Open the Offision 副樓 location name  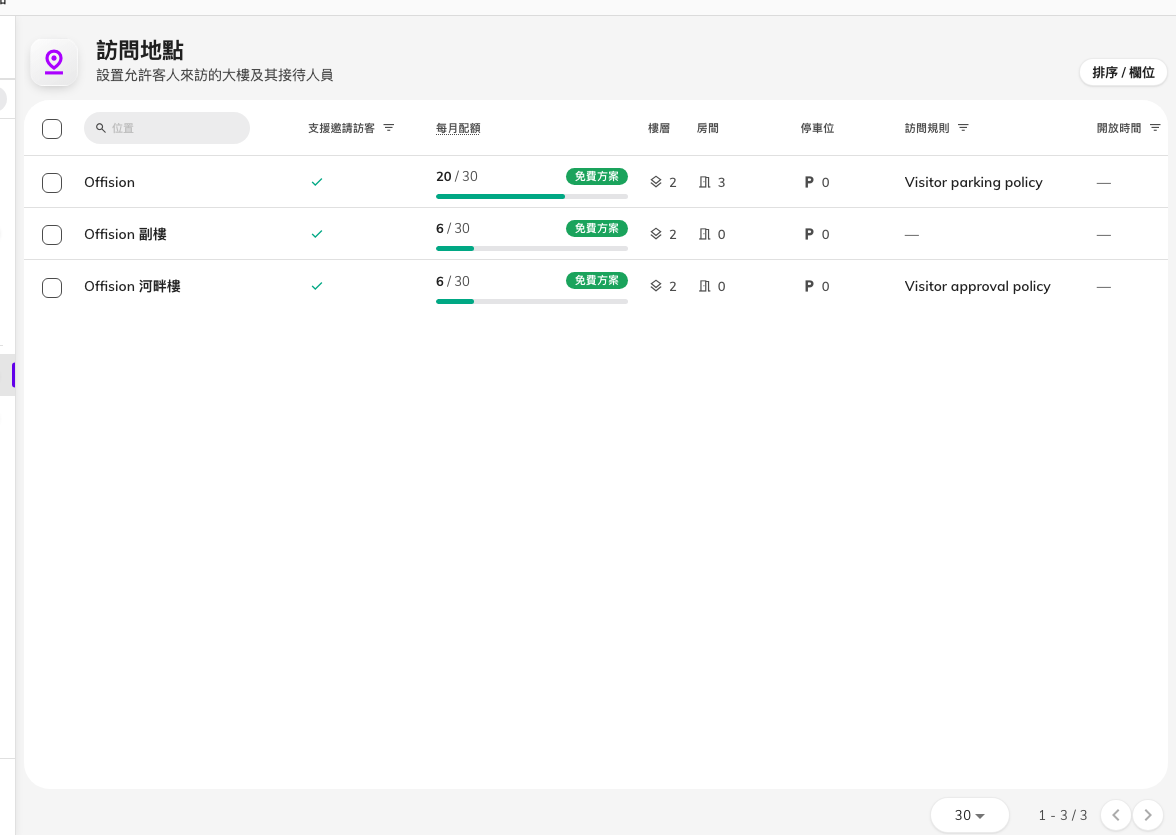click(125, 234)
